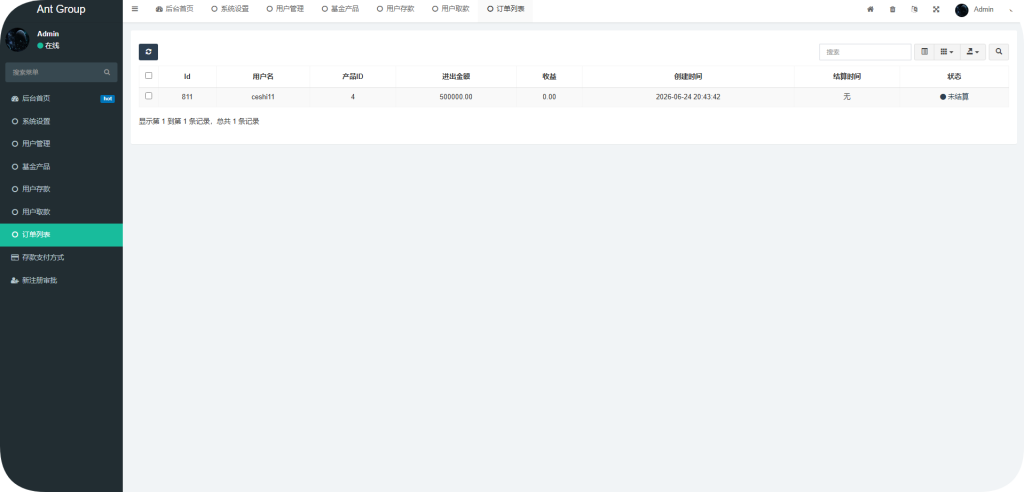Image resolution: width=1024 pixels, height=492 pixels.
Task: Select 订单列表 in the sidebar
Action: (x=61, y=235)
